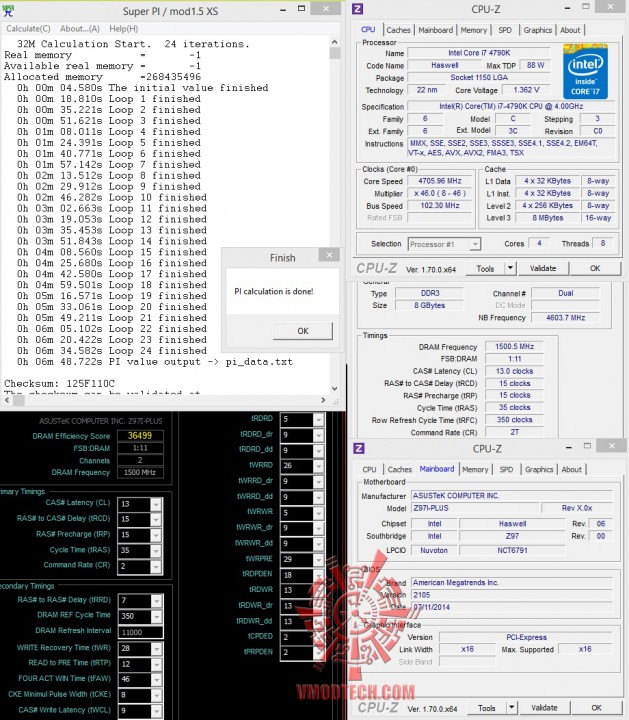Open FOUR ACT WIN Time (tFAW) dropdown

click(x=156, y=679)
